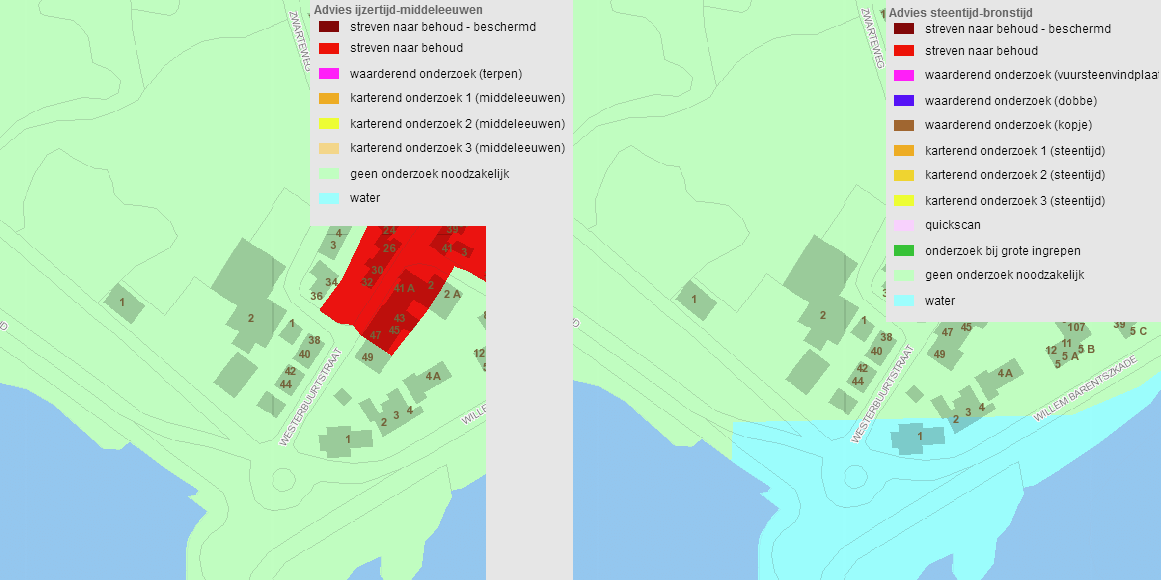Click the brown swatch for waarderend onderzoek (kopje)
This screenshot has width=1161, height=580.
(x=904, y=126)
